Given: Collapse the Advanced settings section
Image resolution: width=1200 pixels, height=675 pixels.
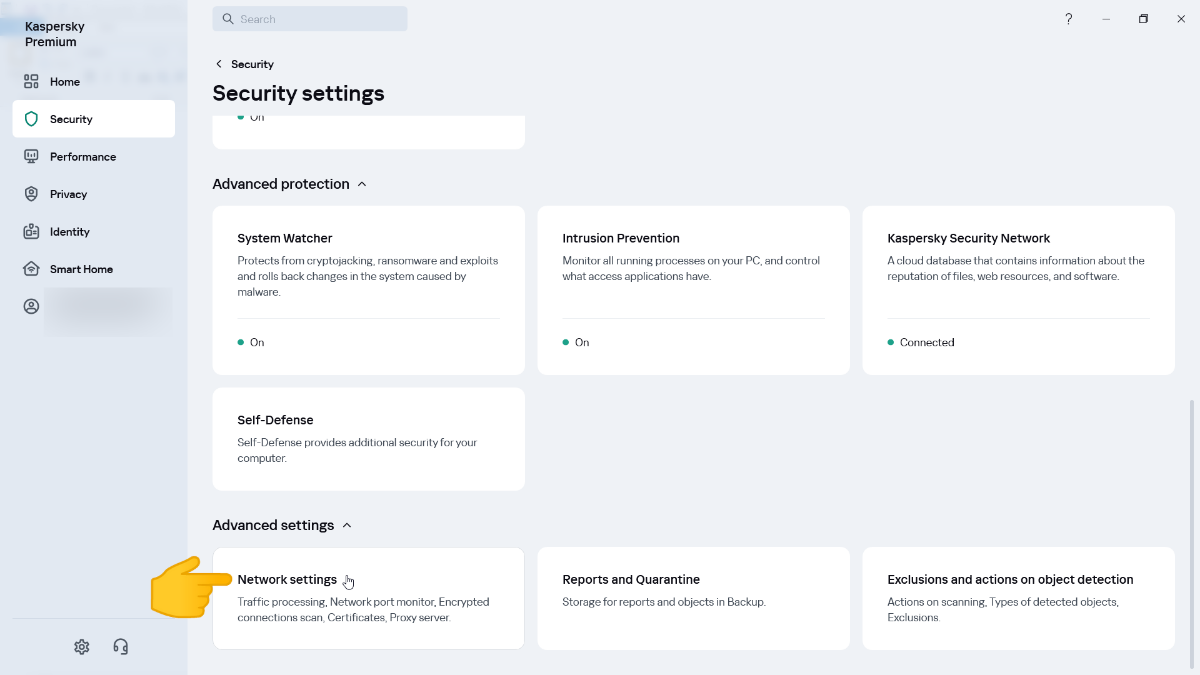Looking at the screenshot, I should point(347,525).
